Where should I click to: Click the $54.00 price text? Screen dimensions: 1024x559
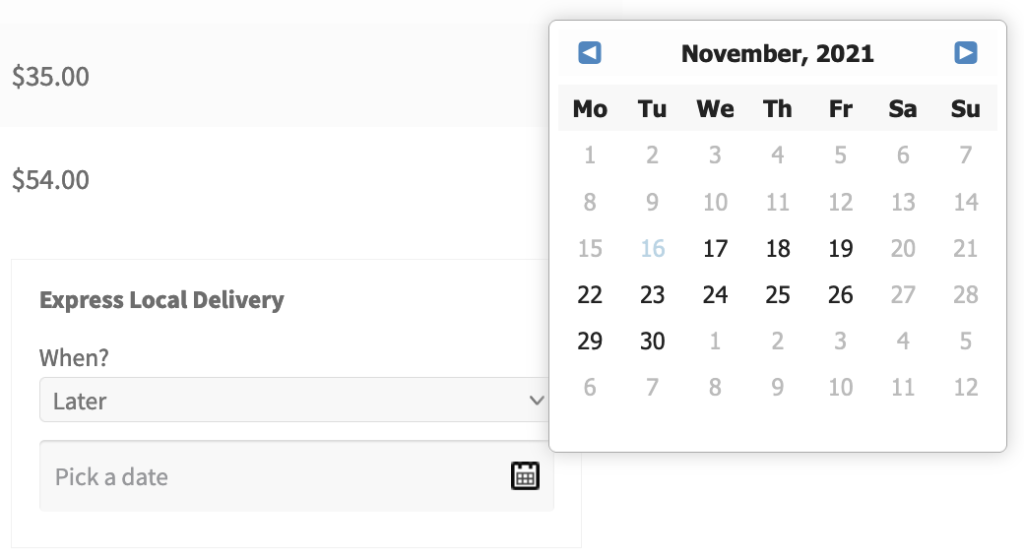(50, 180)
